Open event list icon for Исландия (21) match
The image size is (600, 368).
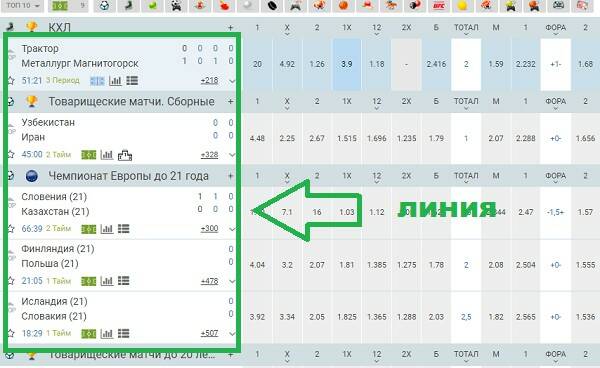point(124,334)
